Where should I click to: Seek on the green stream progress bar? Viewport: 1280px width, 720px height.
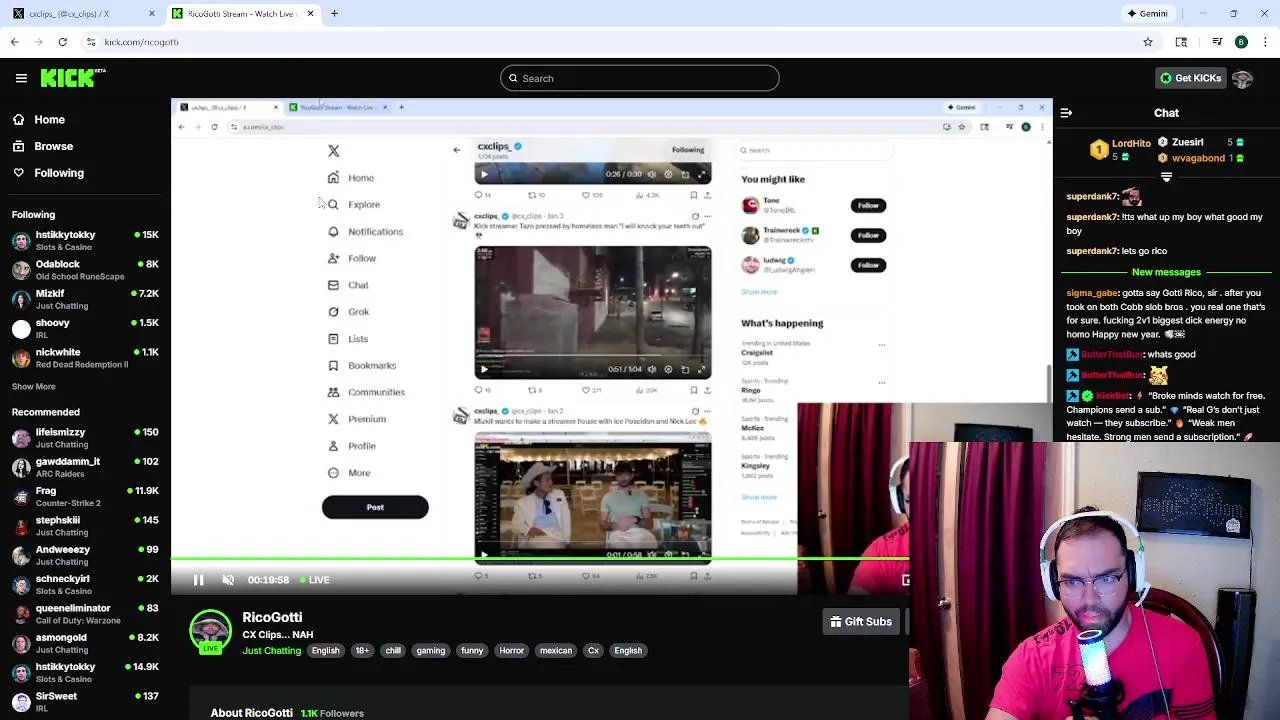[540, 559]
